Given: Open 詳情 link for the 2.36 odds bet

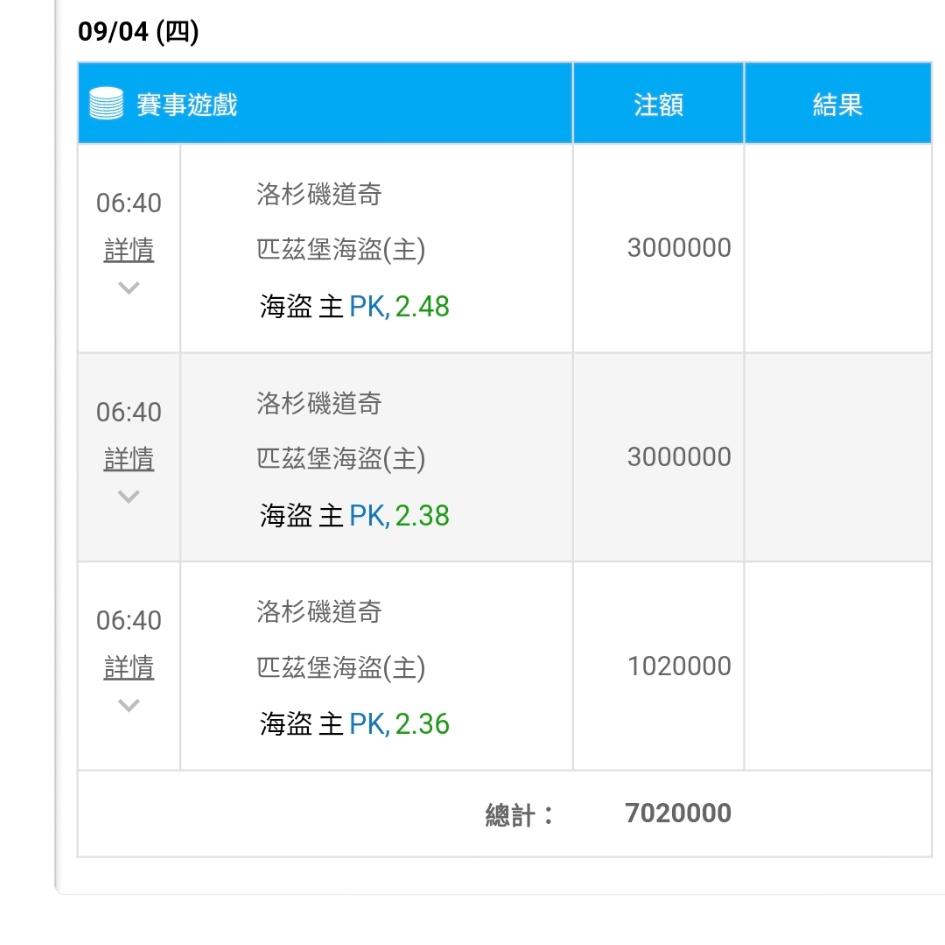Looking at the screenshot, I should point(129,667).
